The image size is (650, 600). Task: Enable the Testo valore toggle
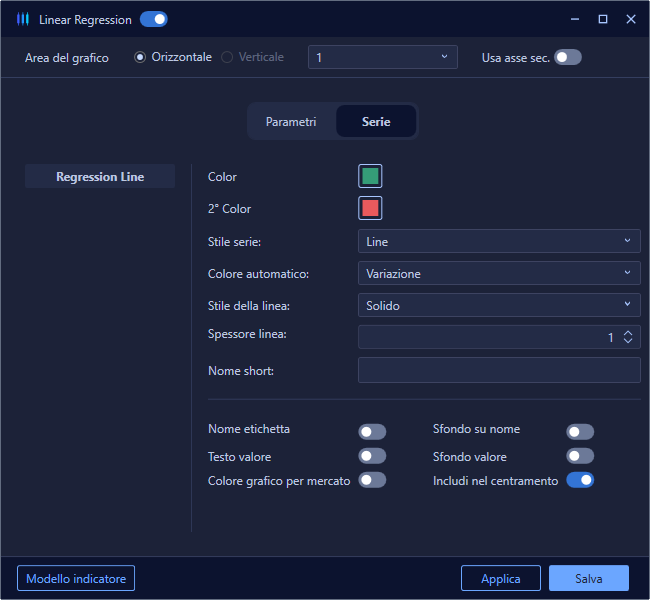372,456
